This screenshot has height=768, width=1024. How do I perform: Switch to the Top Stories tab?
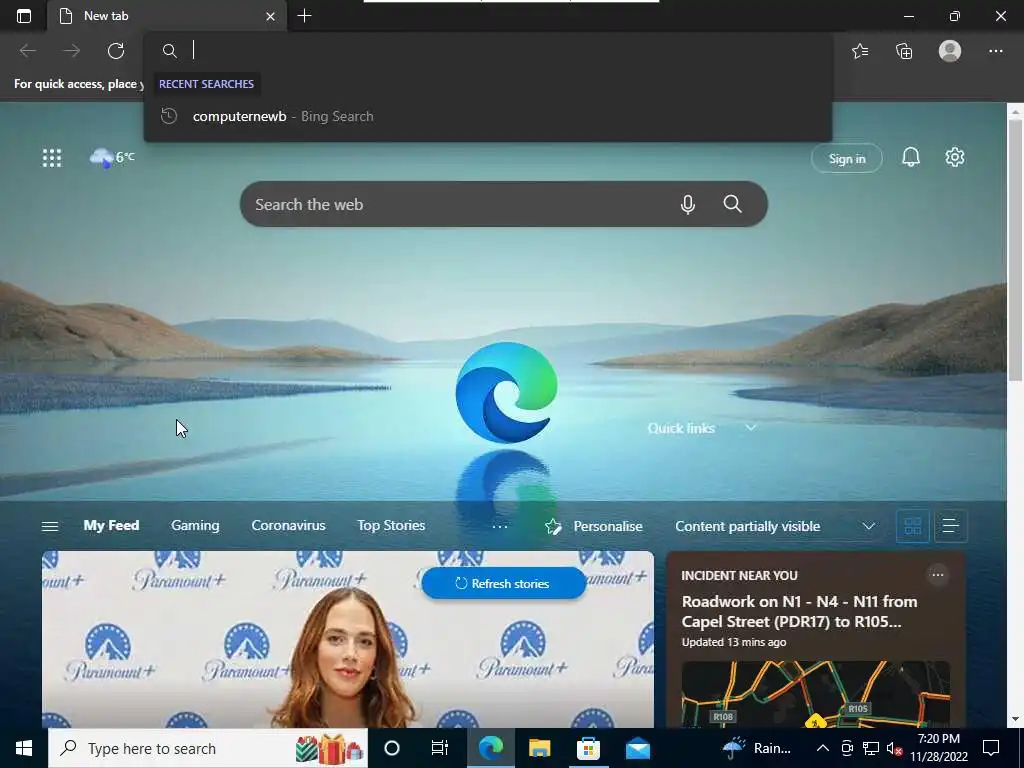point(391,525)
